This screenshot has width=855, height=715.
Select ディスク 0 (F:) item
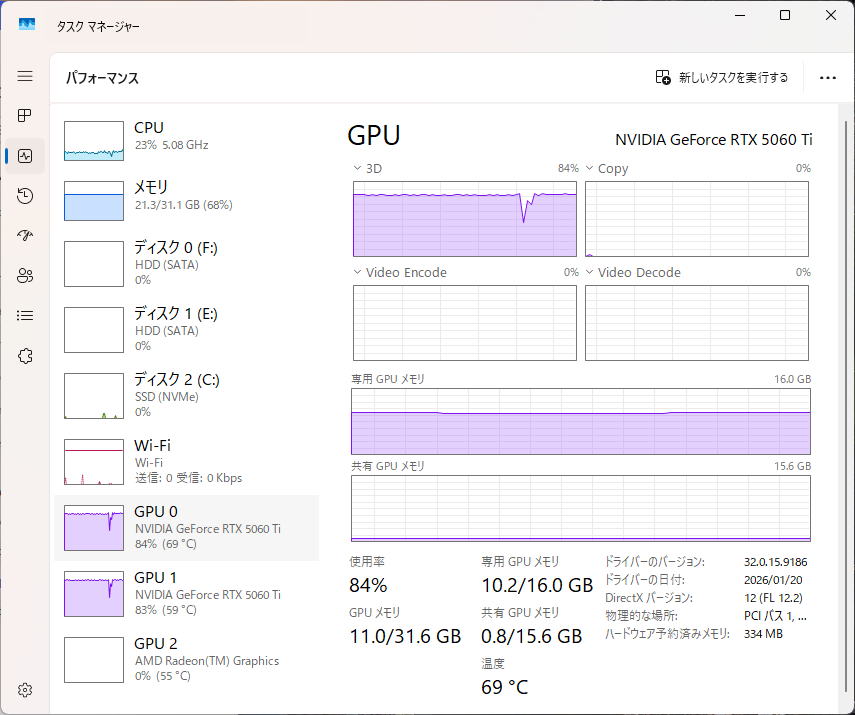click(186, 263)
